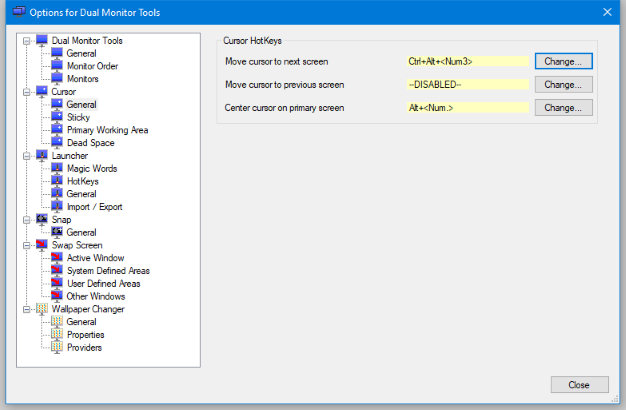Select Monitors tree entry

point(83,79)
